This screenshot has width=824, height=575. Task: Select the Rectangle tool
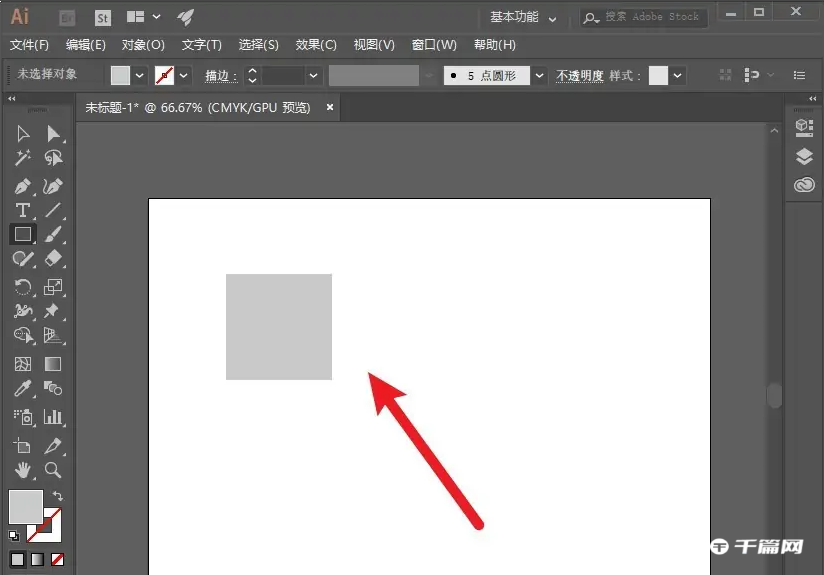click(x=23, y=234)
